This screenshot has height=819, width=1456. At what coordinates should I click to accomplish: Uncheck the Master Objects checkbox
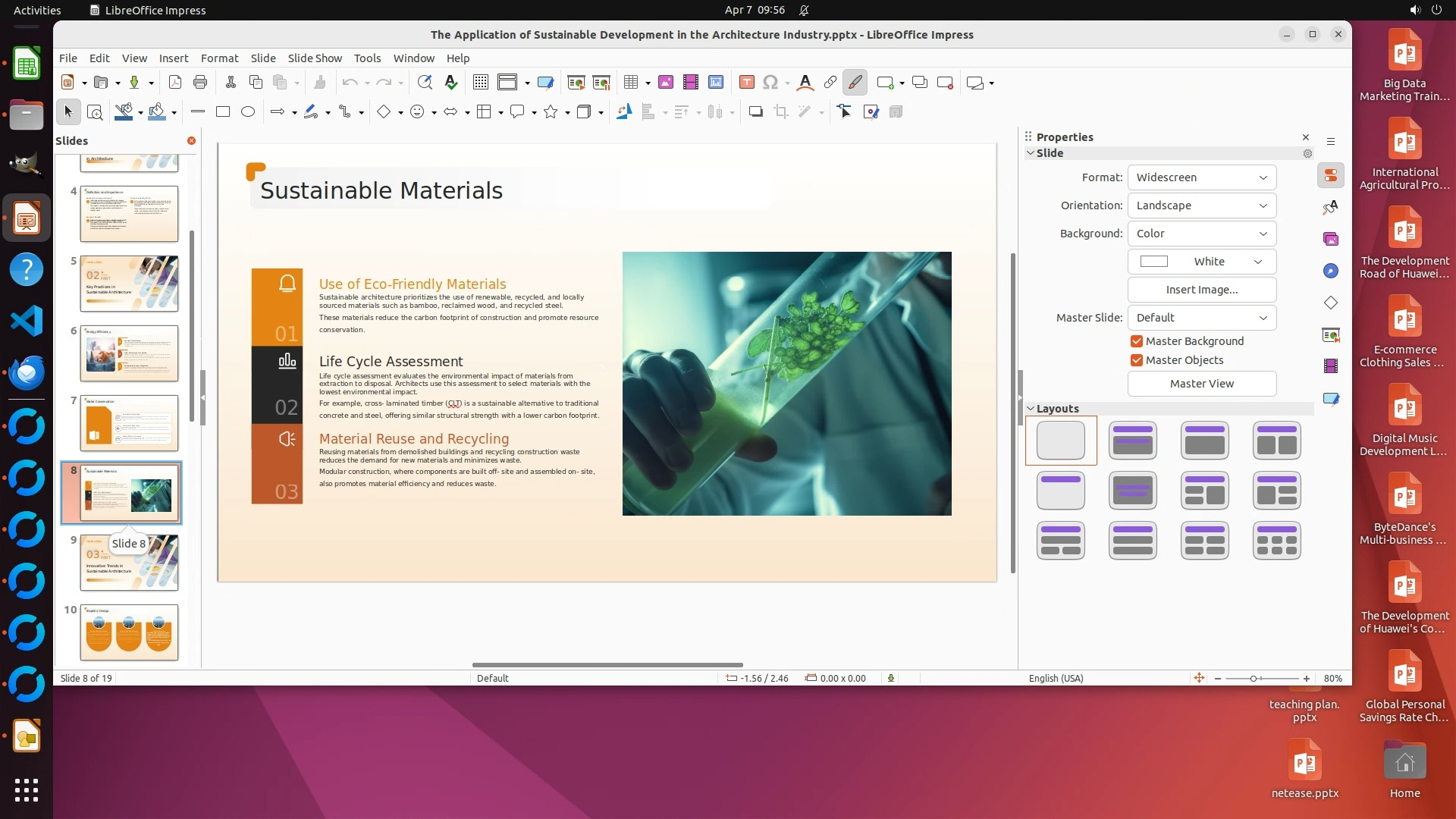[x=1137, y=360]
